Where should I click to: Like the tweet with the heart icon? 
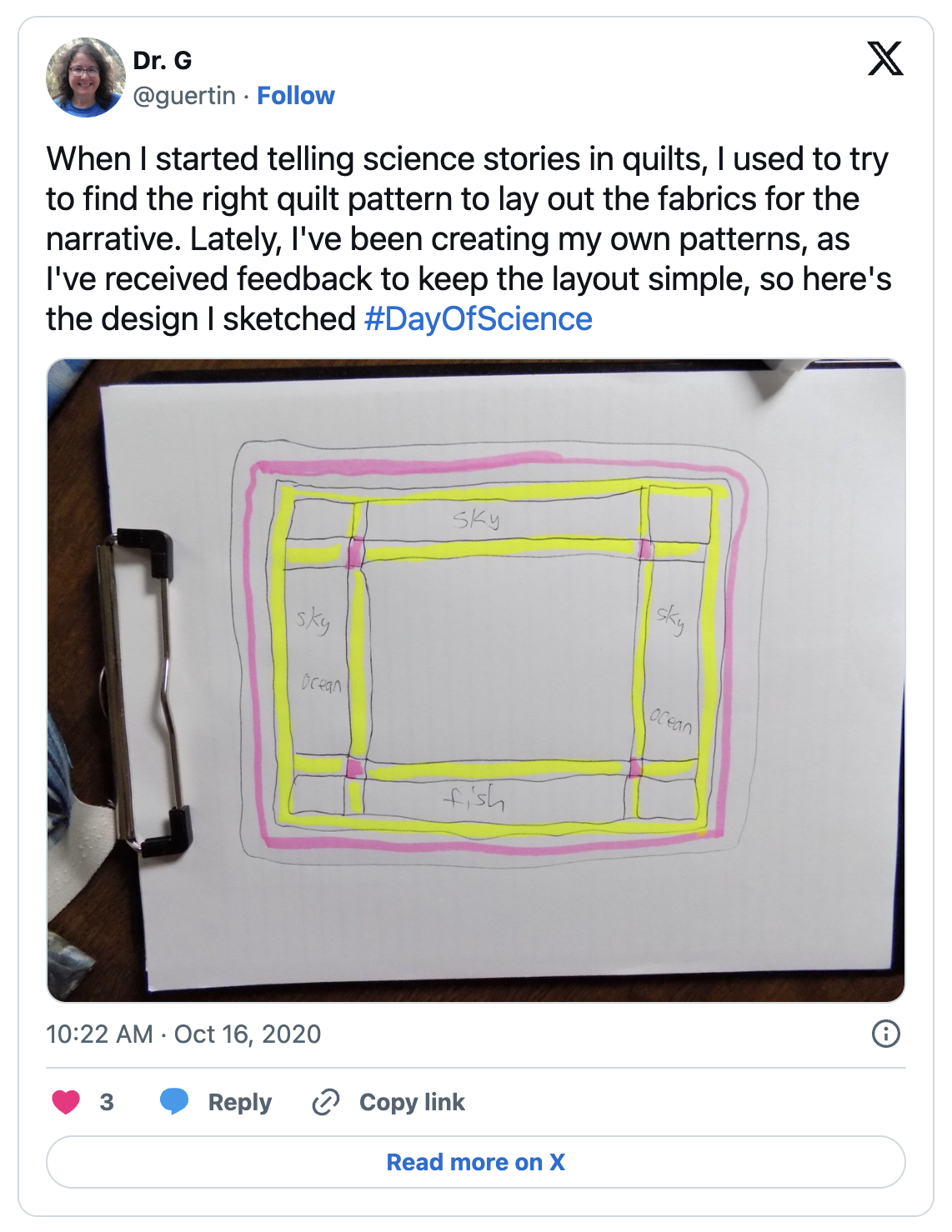[66, 1102]
